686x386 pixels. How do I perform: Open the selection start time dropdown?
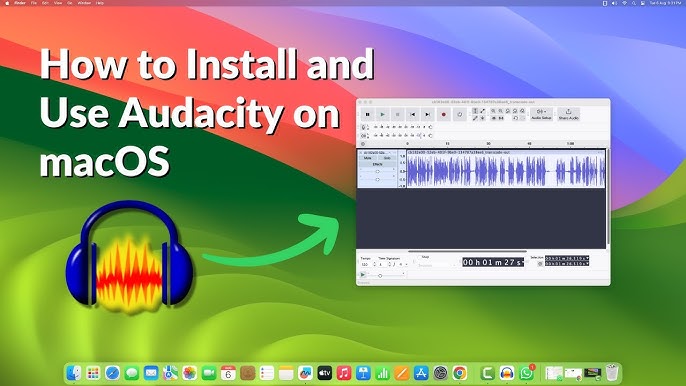587,258
